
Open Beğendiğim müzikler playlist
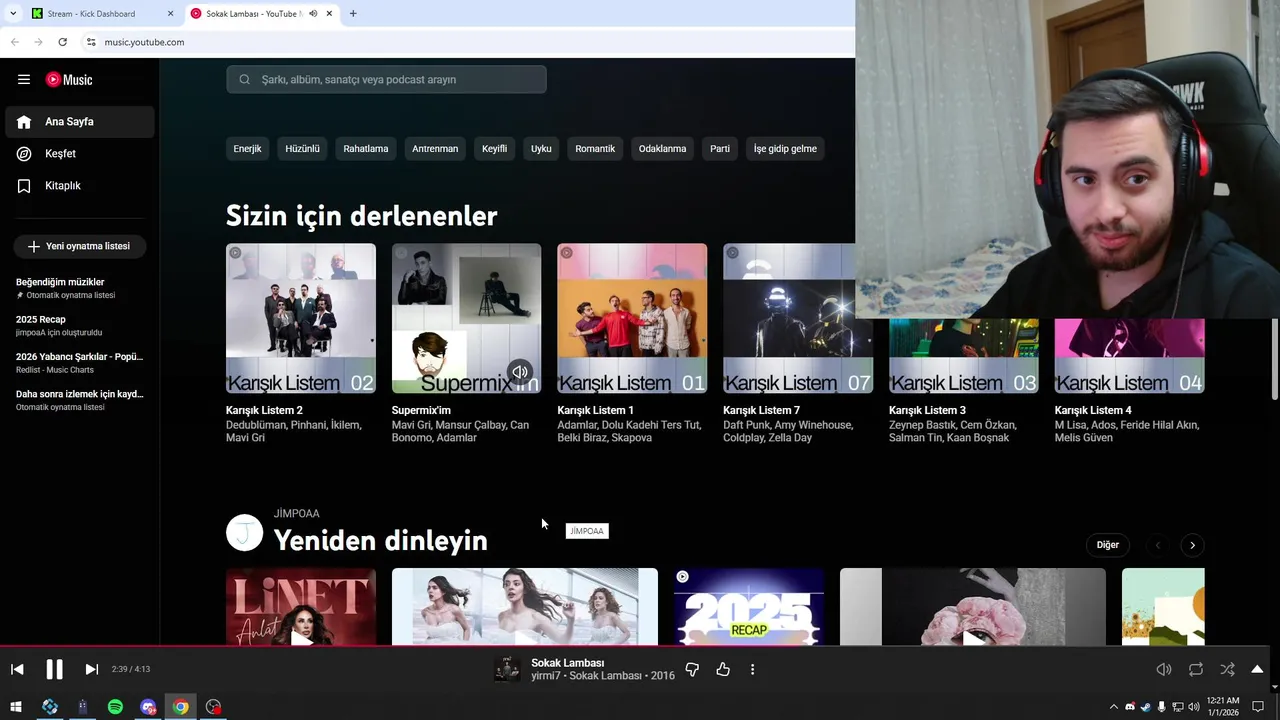coord(79,288)
